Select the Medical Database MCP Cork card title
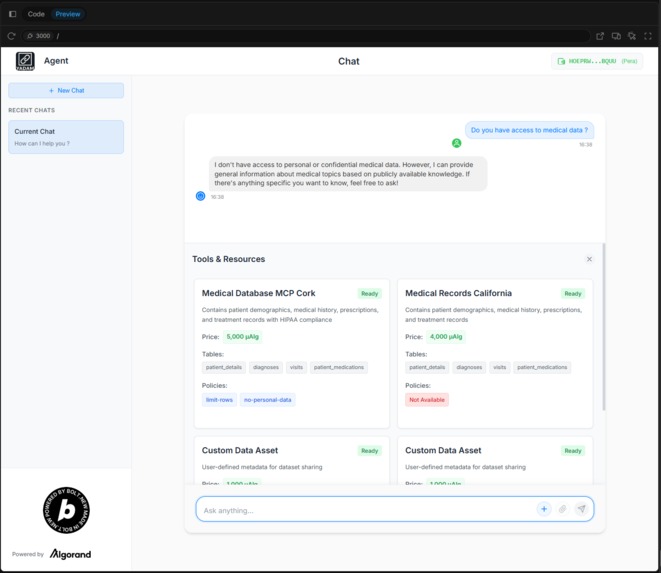The width and height of the screenshot is (661, 573). (258, 293)
